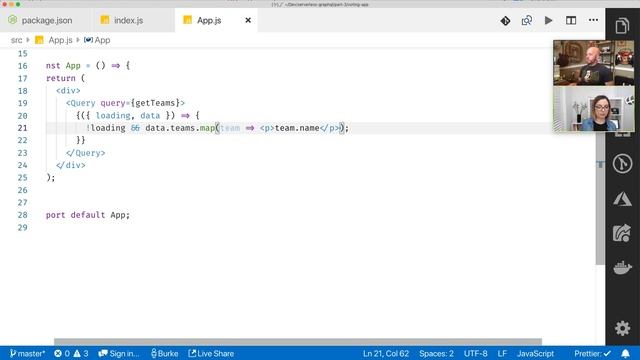Viewport: 640px width, 360px height.
Task: Open changes git compare icon
Action: tap(505, 20)
